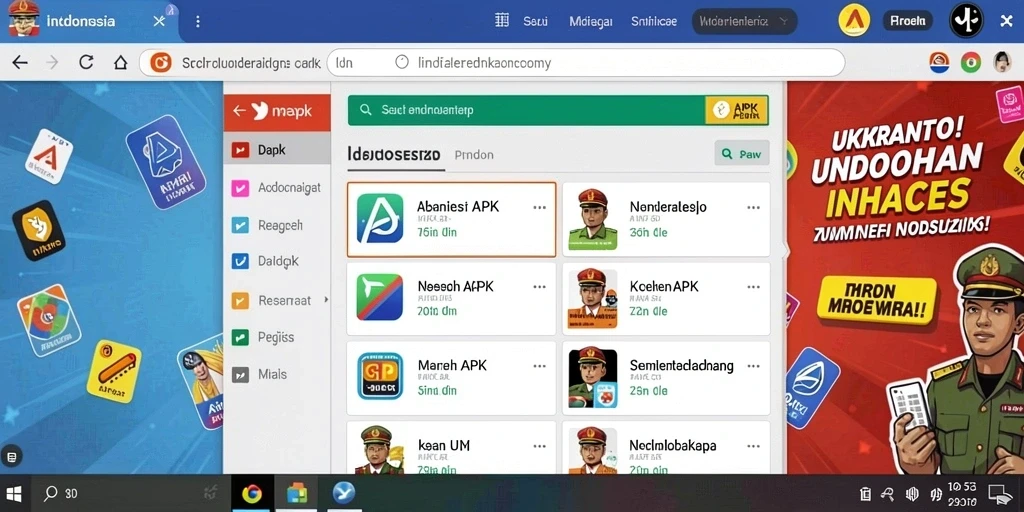1024x512 pixels.
Task: Open the more options menu for Mareh APK
Action: [x=539, y=366]
